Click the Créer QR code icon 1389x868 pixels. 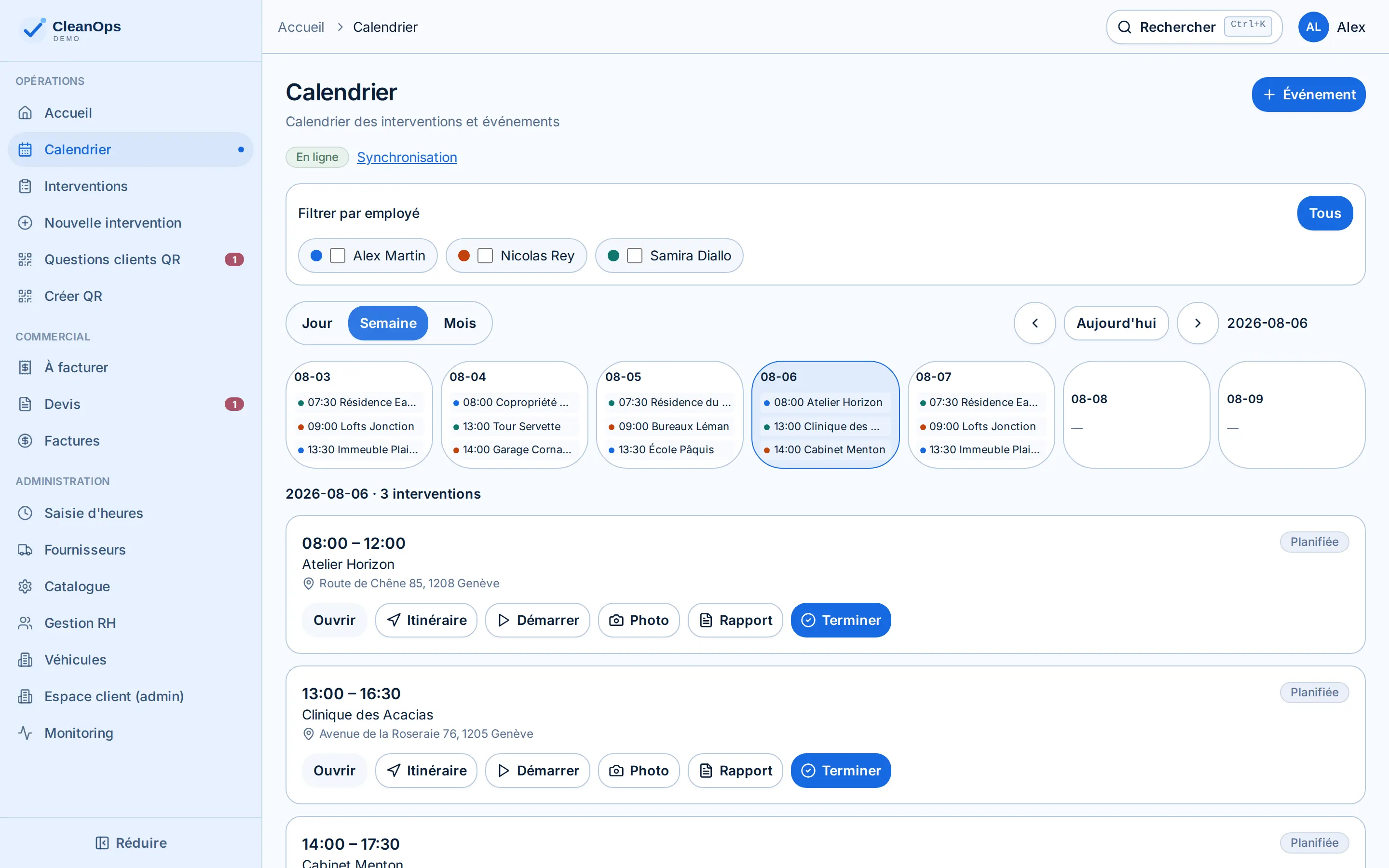coord(25,297)
